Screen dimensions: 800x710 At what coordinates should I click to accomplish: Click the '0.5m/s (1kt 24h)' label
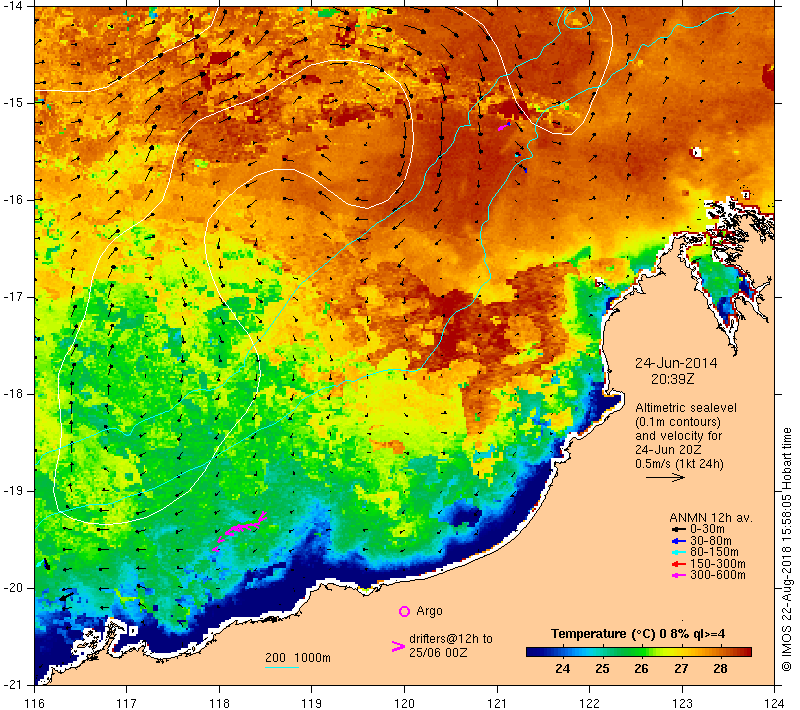[x=679, y=464]
